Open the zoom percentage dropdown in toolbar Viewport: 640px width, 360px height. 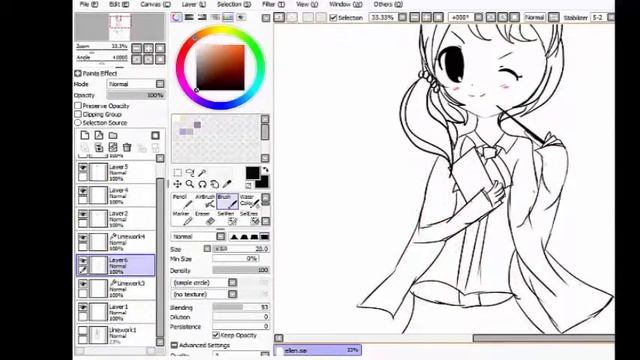pos(402,17)
